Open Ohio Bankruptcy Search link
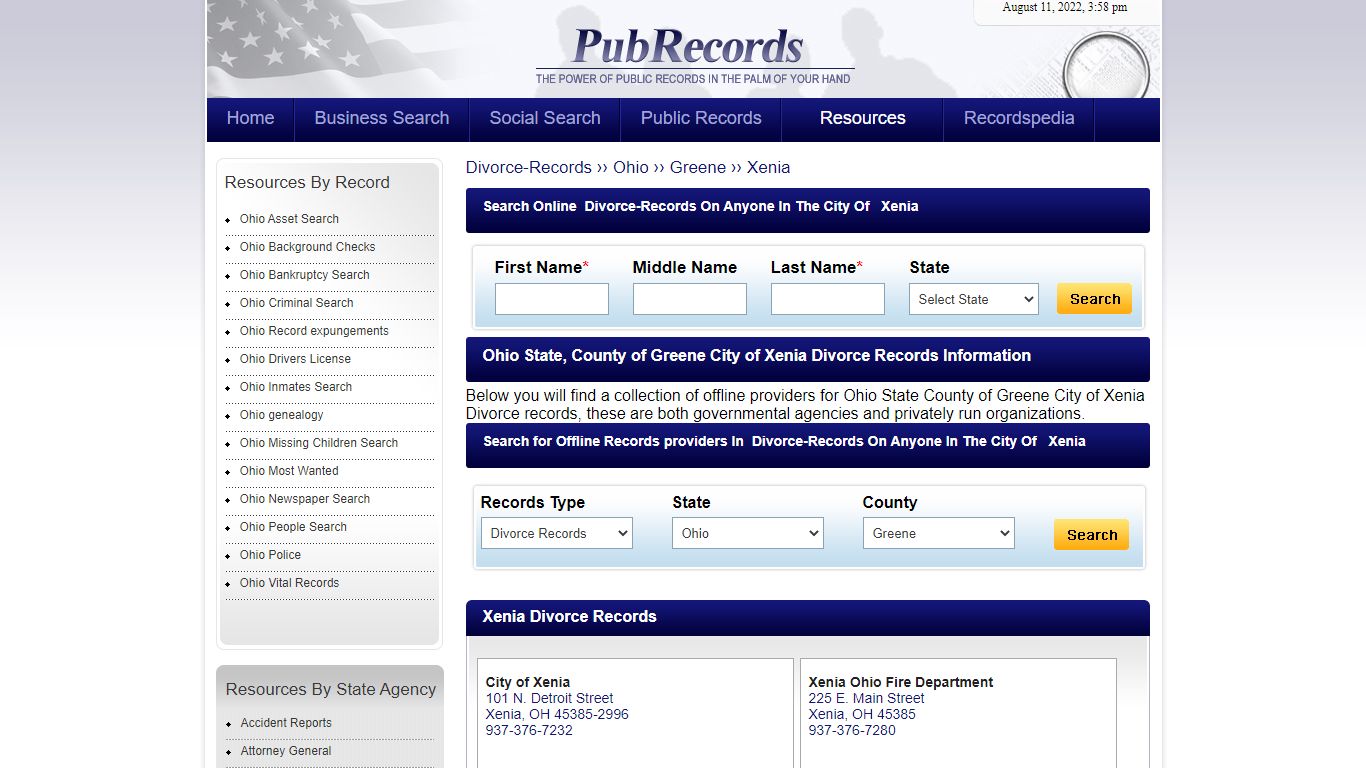 (x=305, y=275)
